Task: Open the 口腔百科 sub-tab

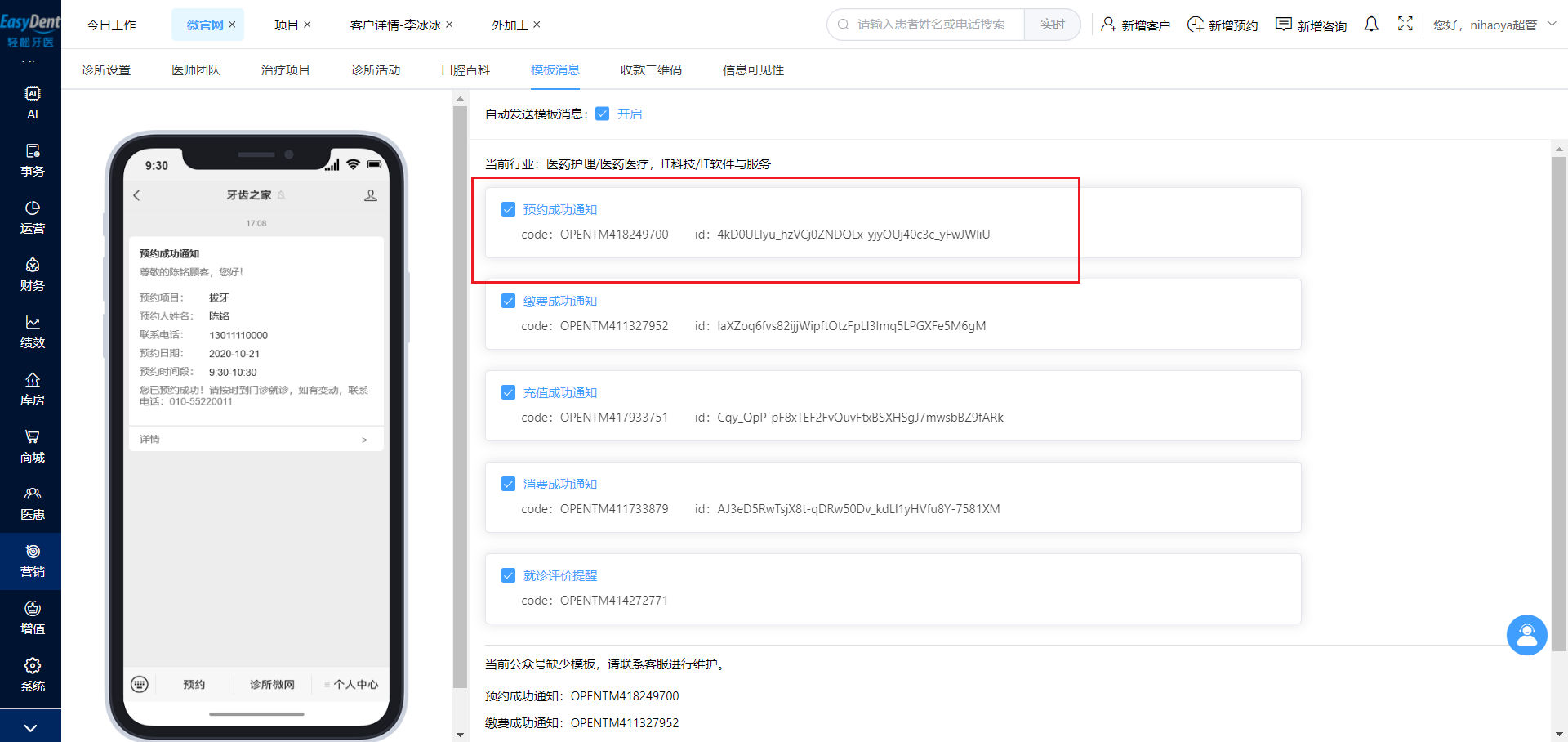Action: click(x=465, y=69)
